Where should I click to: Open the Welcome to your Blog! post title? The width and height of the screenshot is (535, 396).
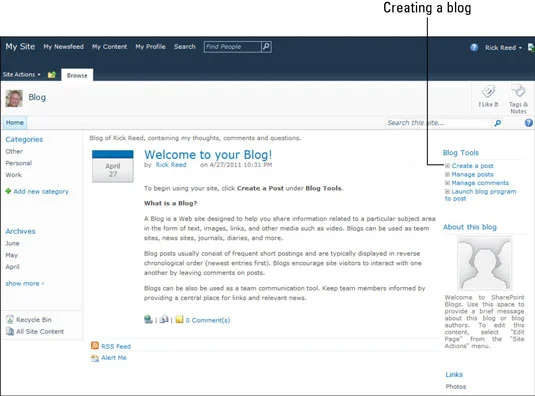208,155
